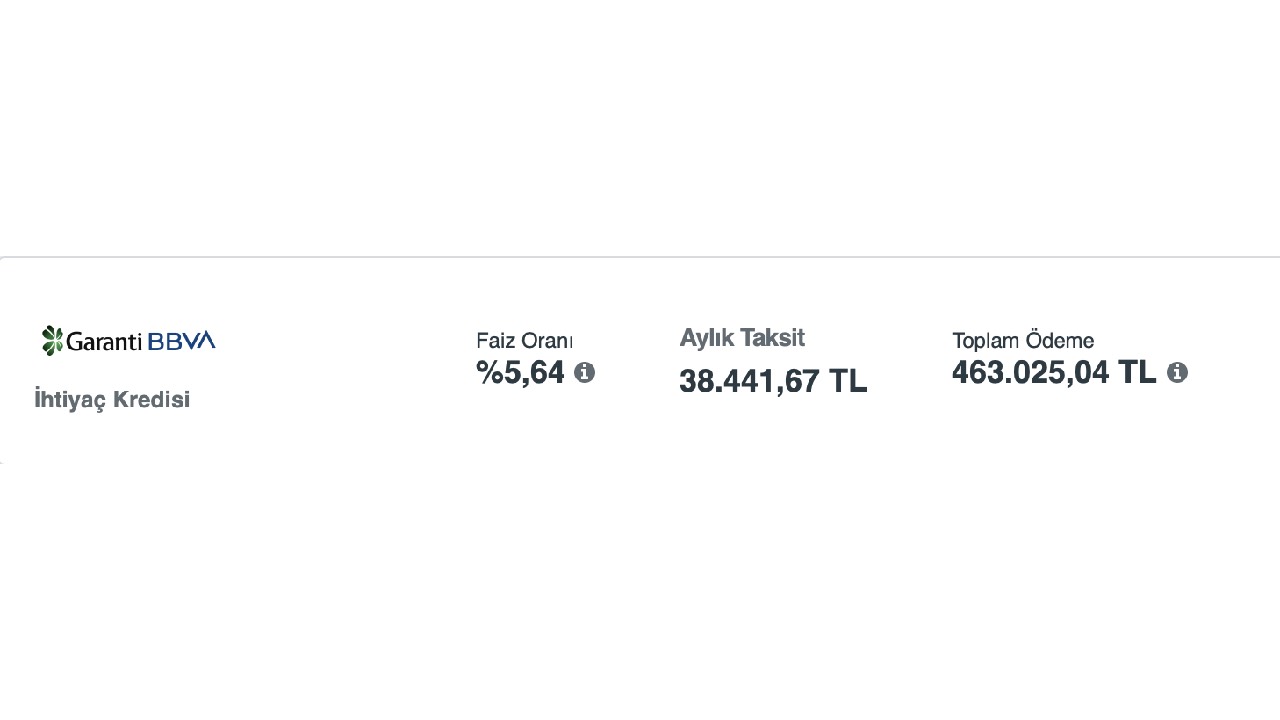1280x720 pixels.
Task: Click the percent sign before 5,64
Action: pos(489,372)
